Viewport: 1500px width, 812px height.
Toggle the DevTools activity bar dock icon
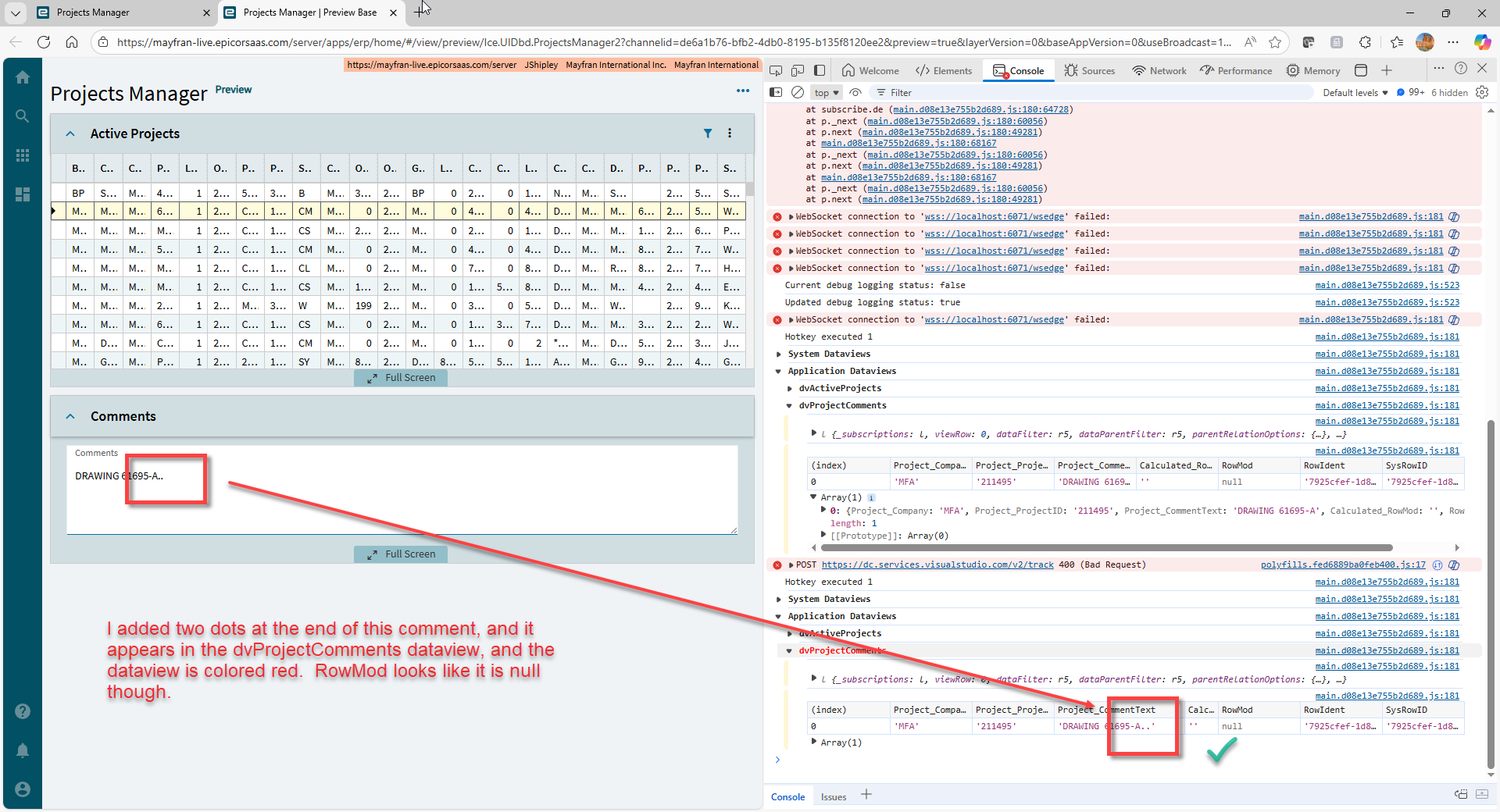[x=820, y=70]
